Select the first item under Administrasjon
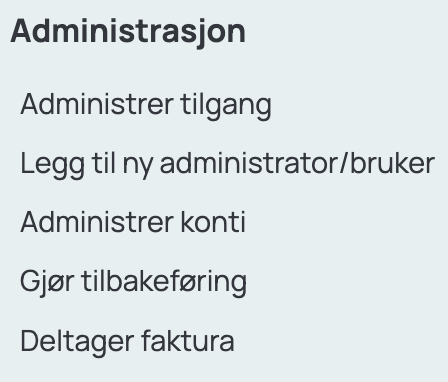Viewport: 448px width, 382px height. coord(146,106)
